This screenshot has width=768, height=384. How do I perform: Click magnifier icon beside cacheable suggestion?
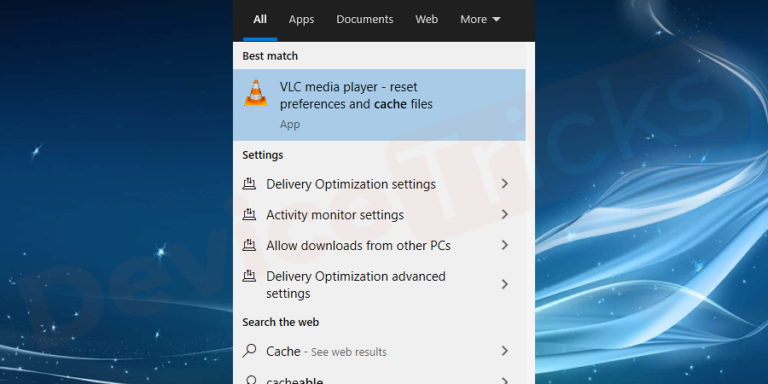point(250,380)
